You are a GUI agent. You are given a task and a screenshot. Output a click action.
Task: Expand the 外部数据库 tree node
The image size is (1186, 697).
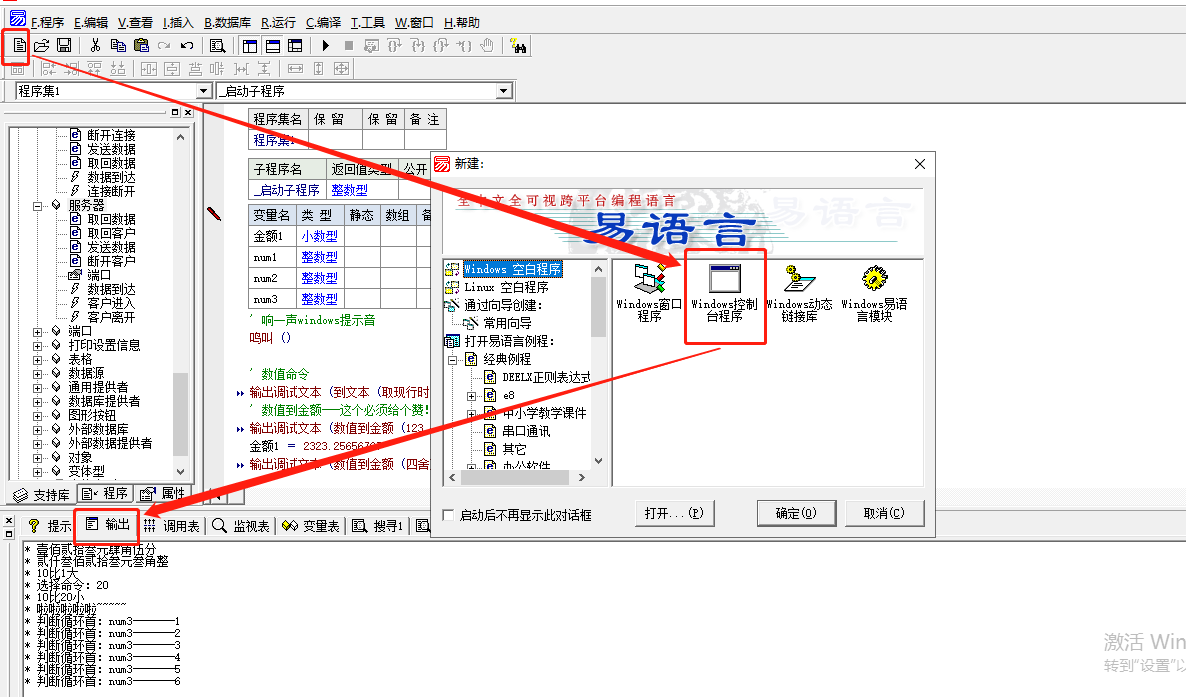coord(37,430)
